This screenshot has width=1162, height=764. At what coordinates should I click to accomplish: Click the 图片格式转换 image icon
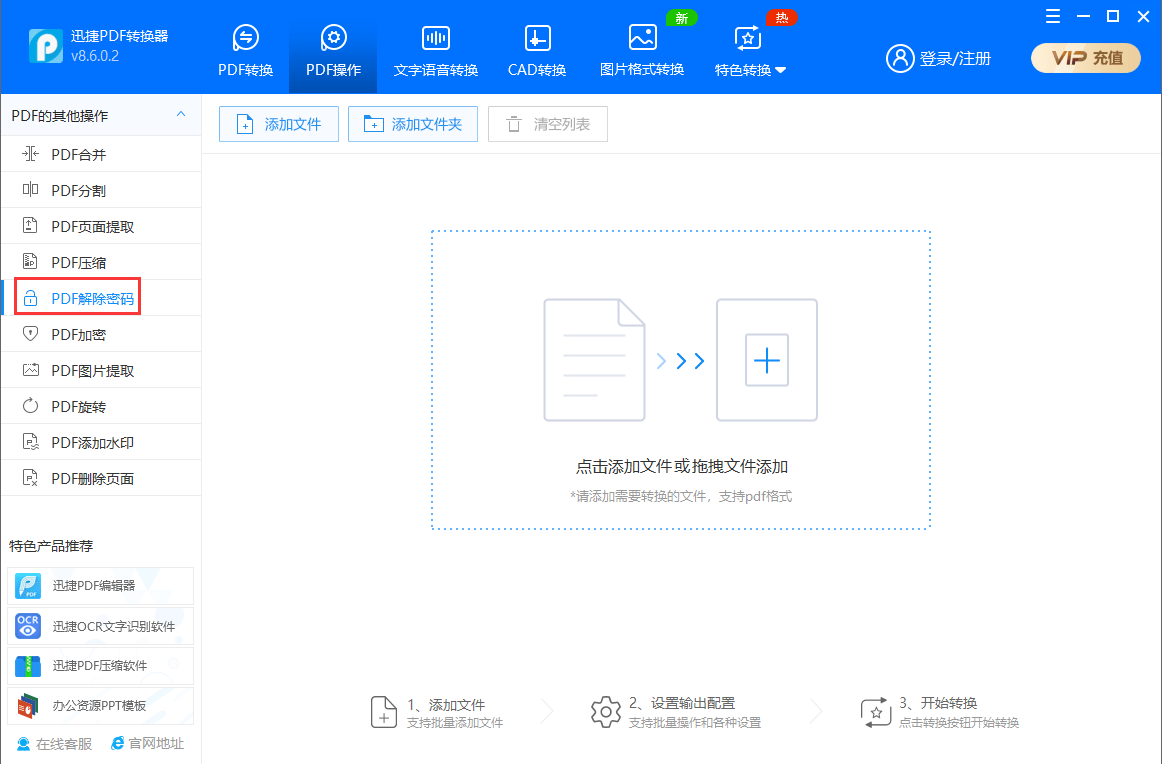642,39
